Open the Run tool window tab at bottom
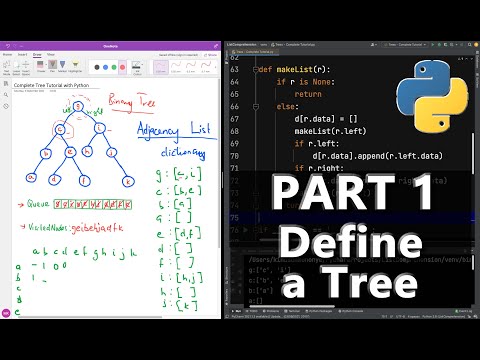Image resolution: width=480 pixels, height=360 pixels. [237, 311]
